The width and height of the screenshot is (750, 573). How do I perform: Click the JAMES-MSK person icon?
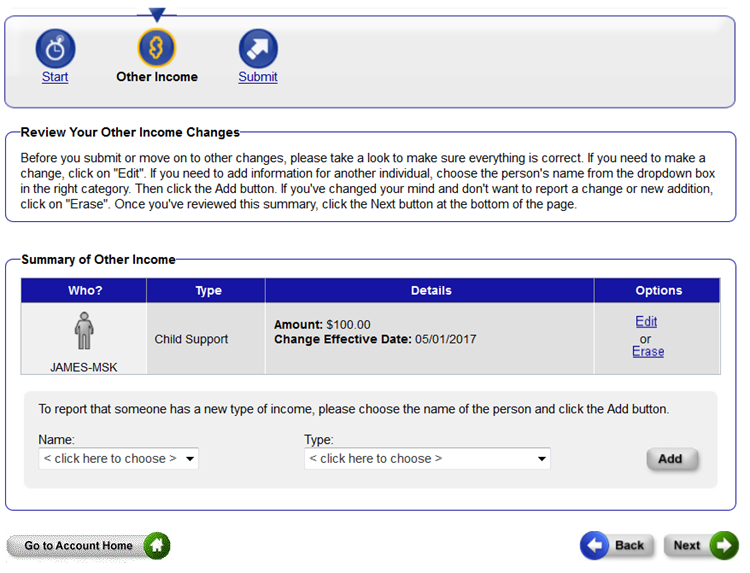coord(84,330)
